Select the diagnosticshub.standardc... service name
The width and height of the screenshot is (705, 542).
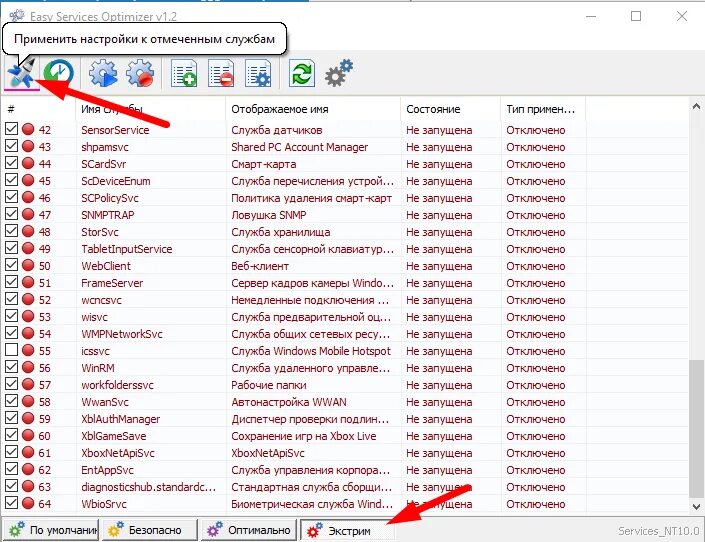[x=148, y=487]
